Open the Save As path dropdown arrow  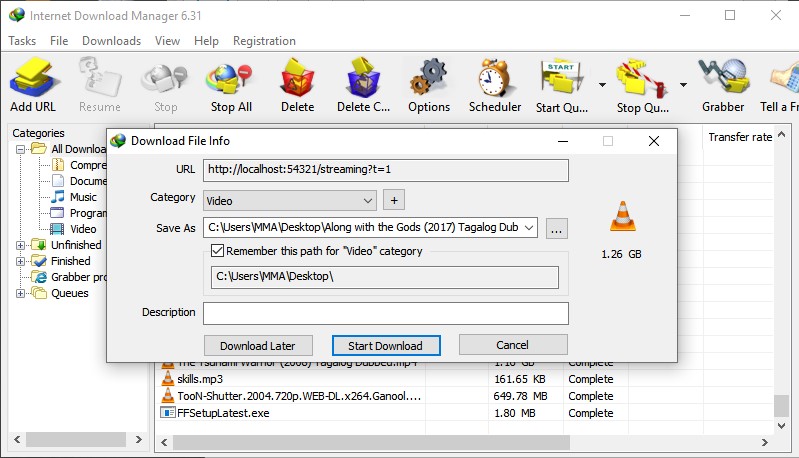pyautogui.click(x=529, y=227)
